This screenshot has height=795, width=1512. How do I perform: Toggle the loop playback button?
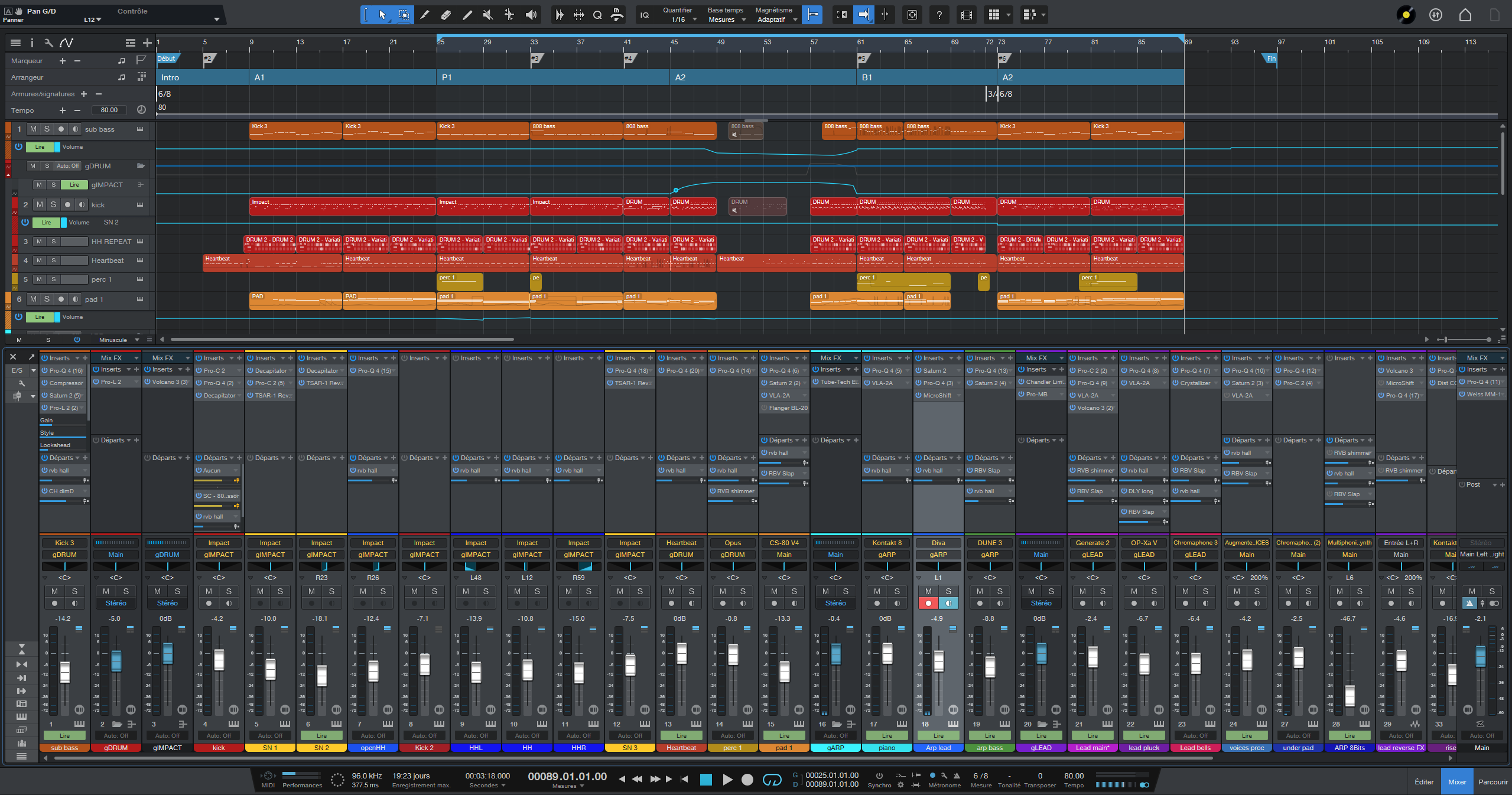click(x=772, y=780)
